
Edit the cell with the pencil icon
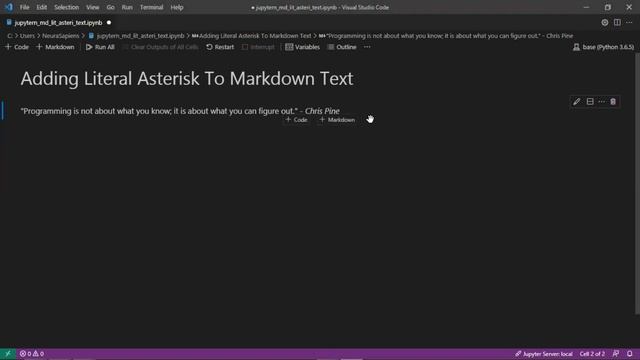pos(576,102)
